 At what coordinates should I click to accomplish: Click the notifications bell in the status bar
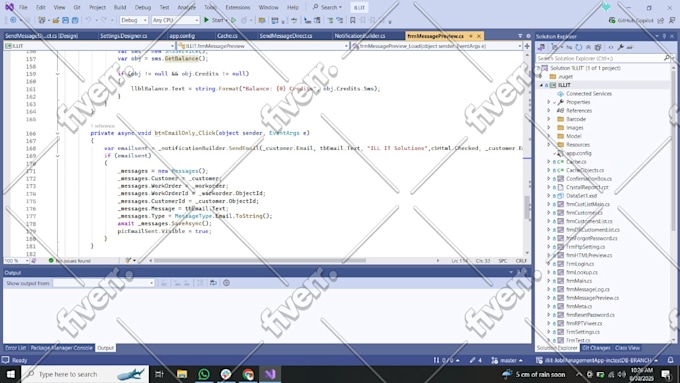click(670, 360)
